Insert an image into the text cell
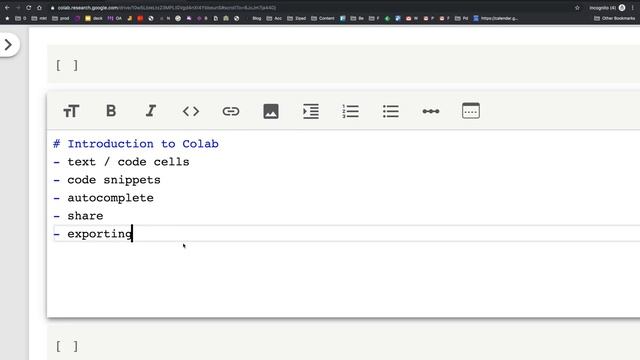This screenshot has height=360, width=640. point(271,111)
